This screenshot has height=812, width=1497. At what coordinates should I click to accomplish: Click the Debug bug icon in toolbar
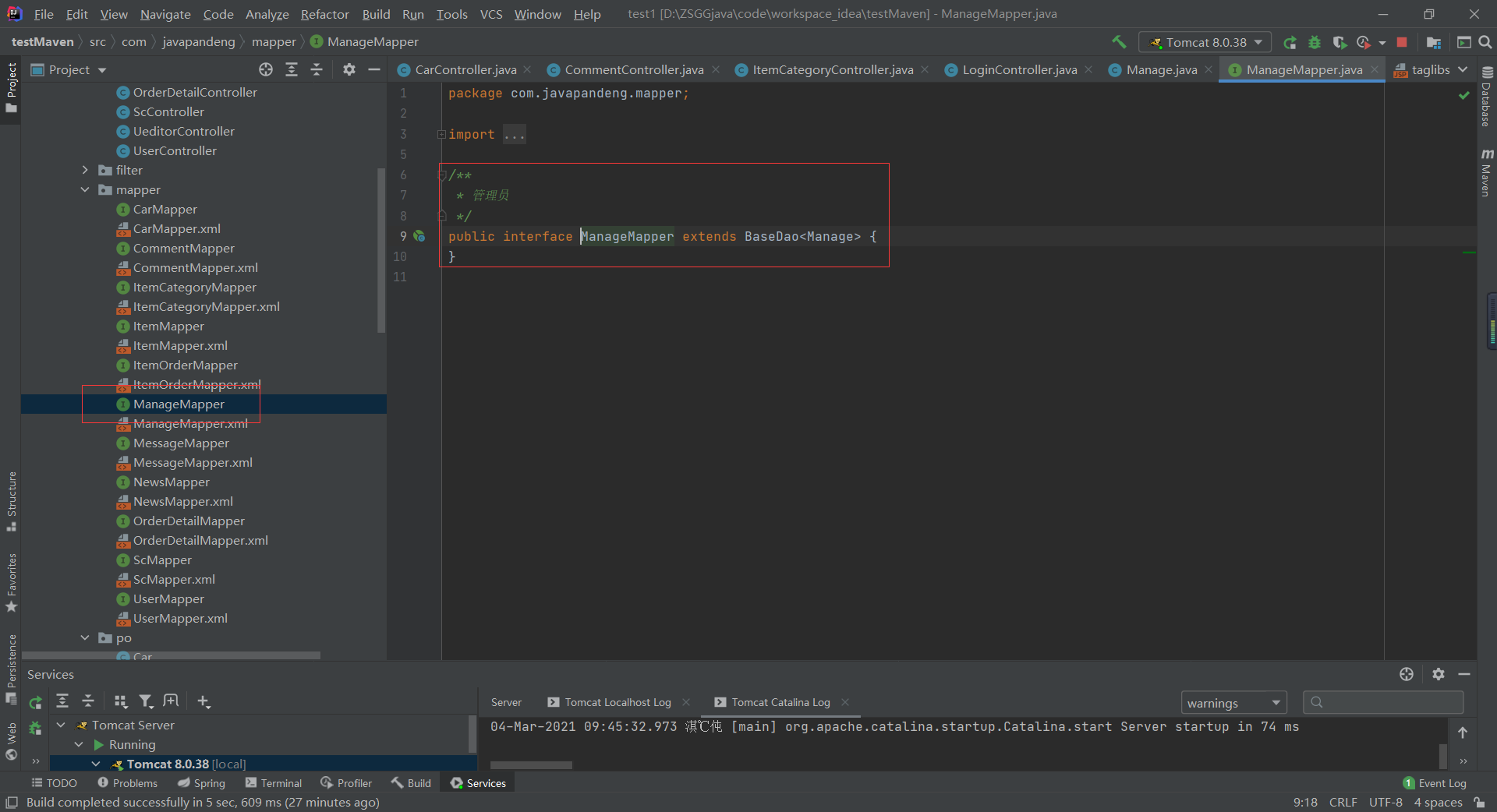point(1315,42)
